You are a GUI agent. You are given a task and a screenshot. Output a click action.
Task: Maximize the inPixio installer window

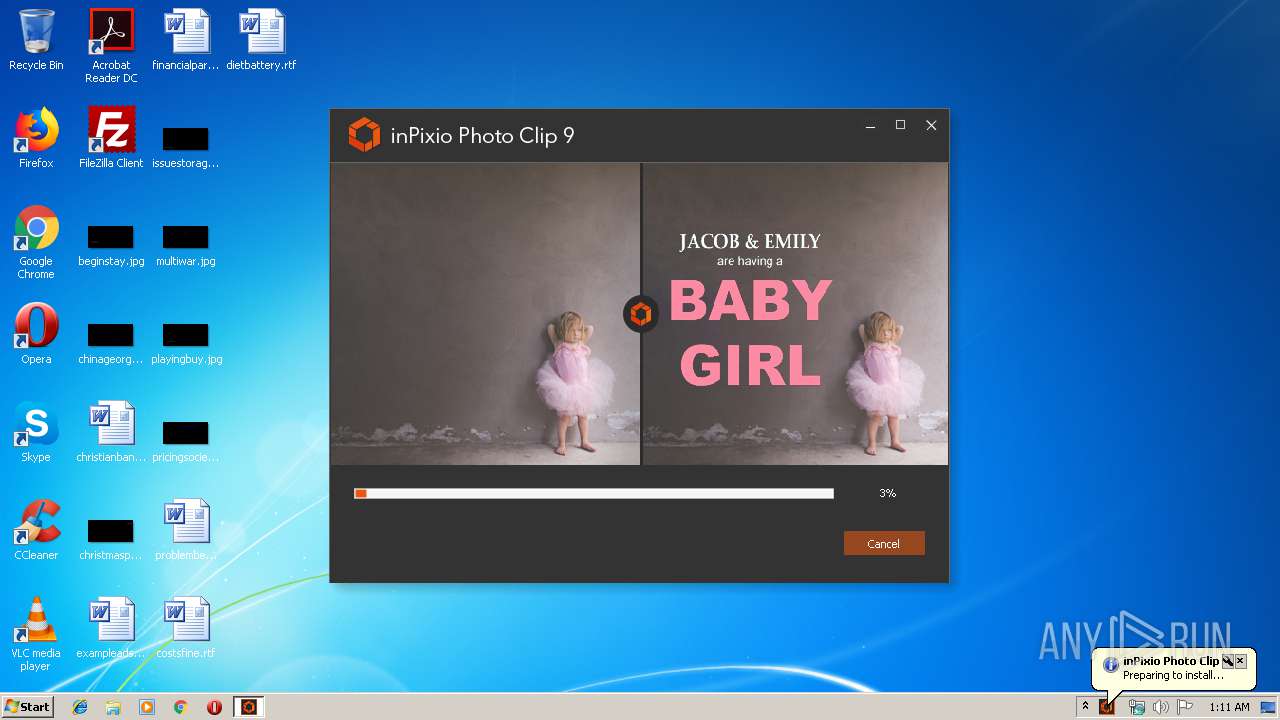click(x=900, y=125)
